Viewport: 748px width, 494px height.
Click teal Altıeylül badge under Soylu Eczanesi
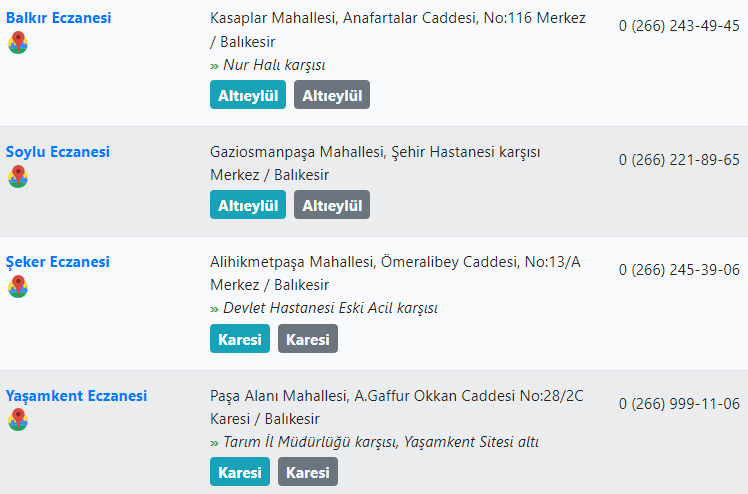click(x=248, y=205)
